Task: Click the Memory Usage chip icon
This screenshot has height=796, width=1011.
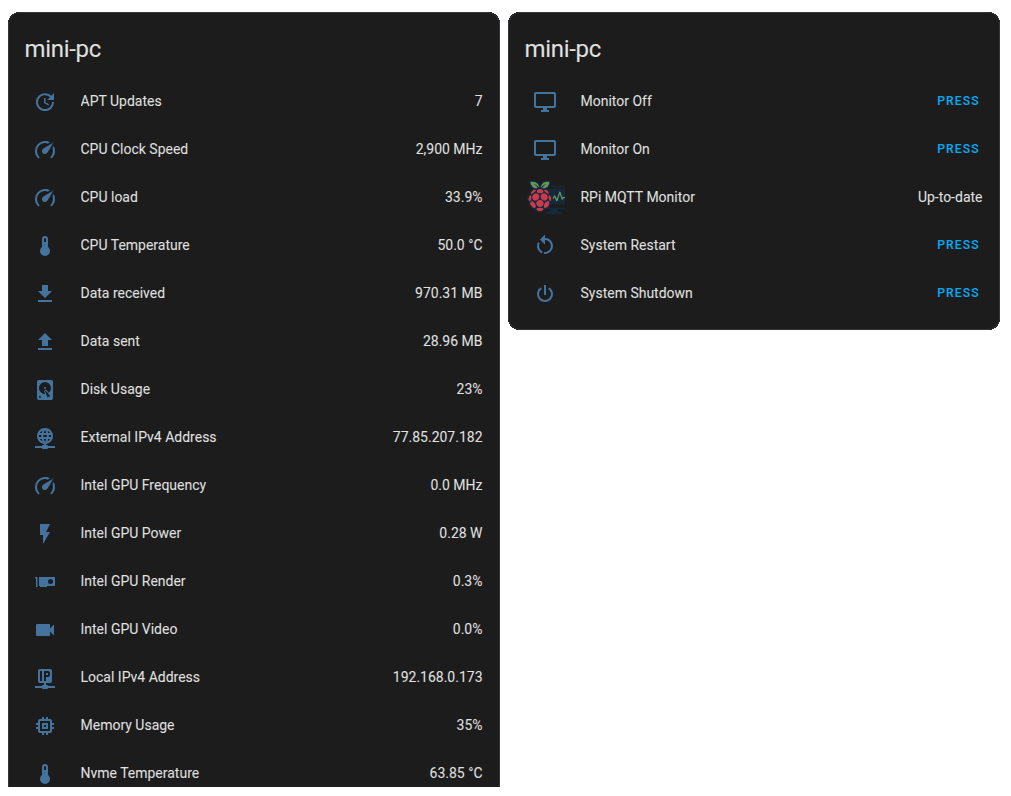Action: (x=44, y=725)
